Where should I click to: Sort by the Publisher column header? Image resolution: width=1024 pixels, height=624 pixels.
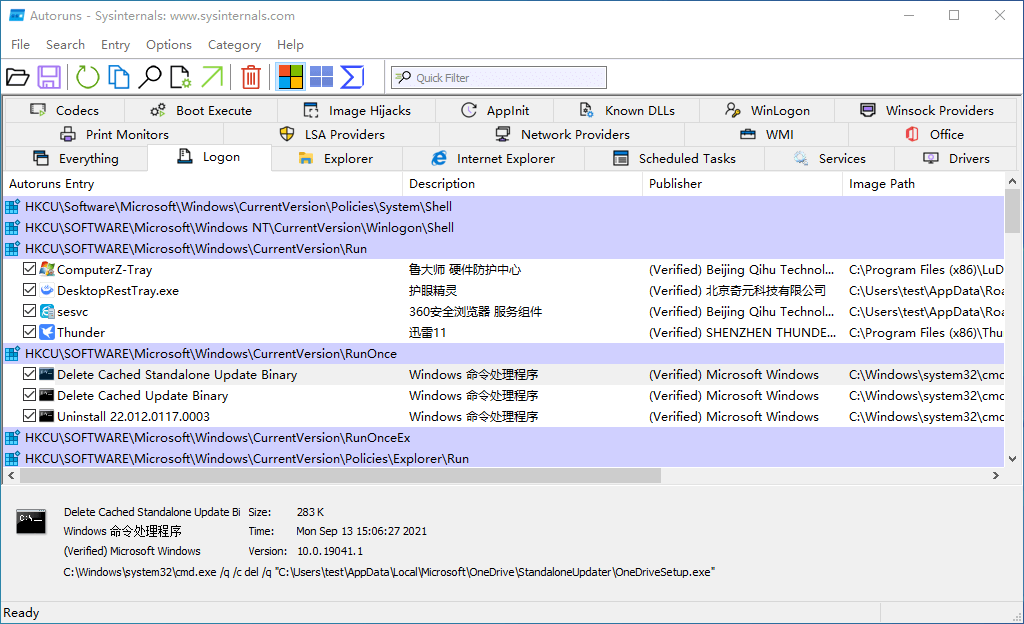pos(743,184)
